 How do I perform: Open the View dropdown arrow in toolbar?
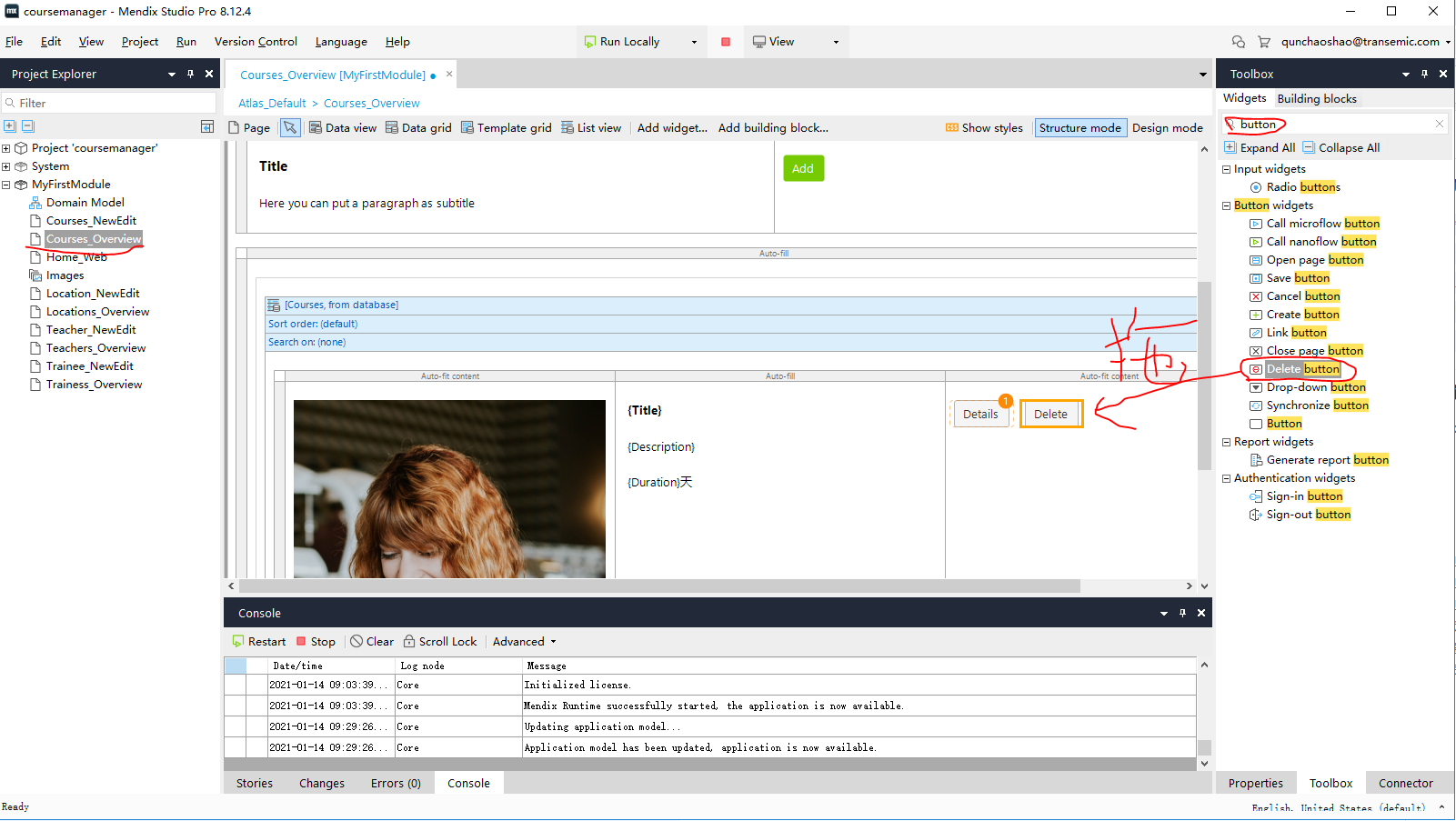click(x=836, y=42)
